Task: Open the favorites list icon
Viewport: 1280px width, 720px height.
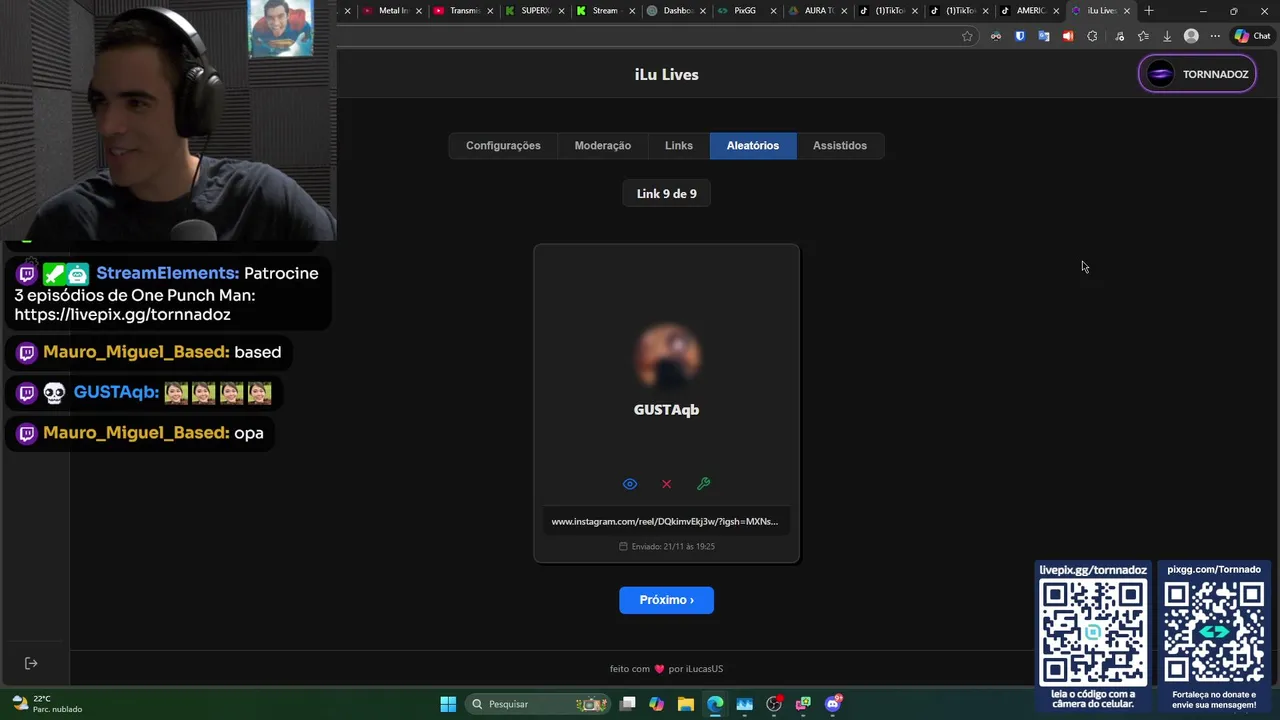Action: coord(1143,36)
